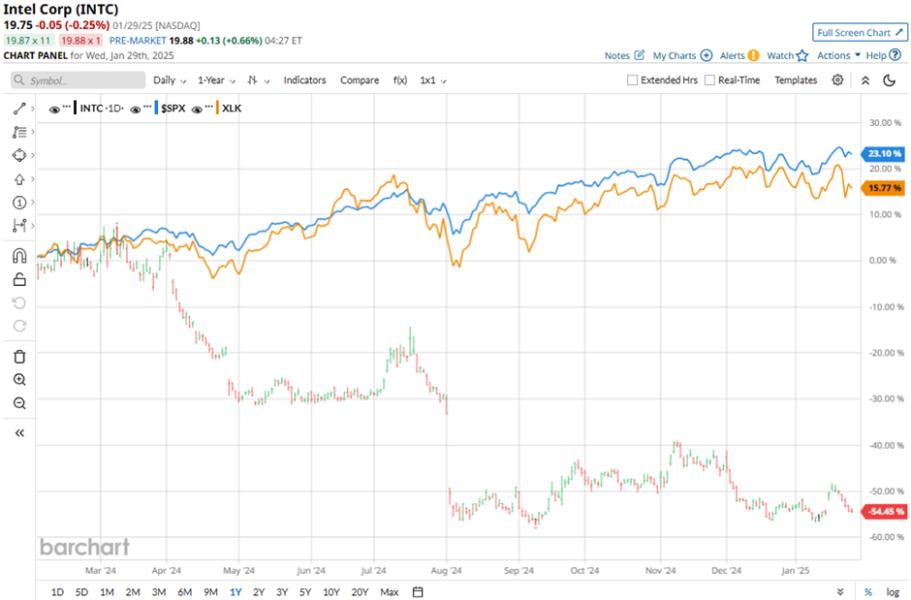Open the Indicators menu
The height and width of the screenshot is (600, 911).
pos(305,80)
